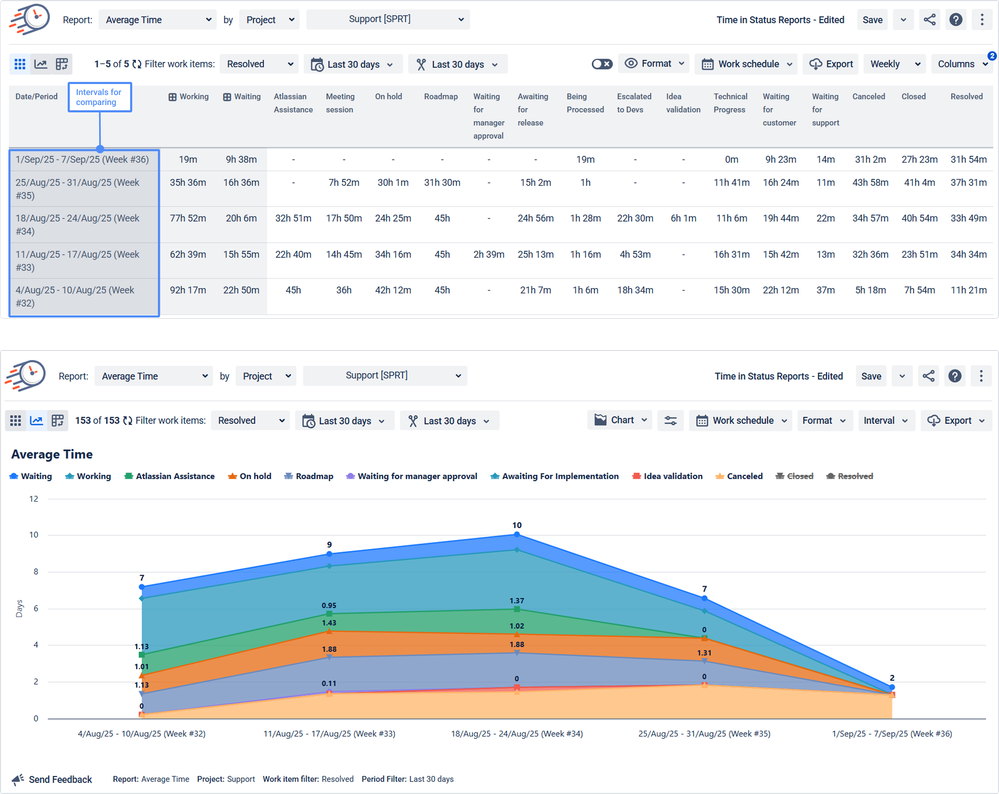999x794 pixels.
Task: Open the Columns dropdown
Action: coord(962,64)
